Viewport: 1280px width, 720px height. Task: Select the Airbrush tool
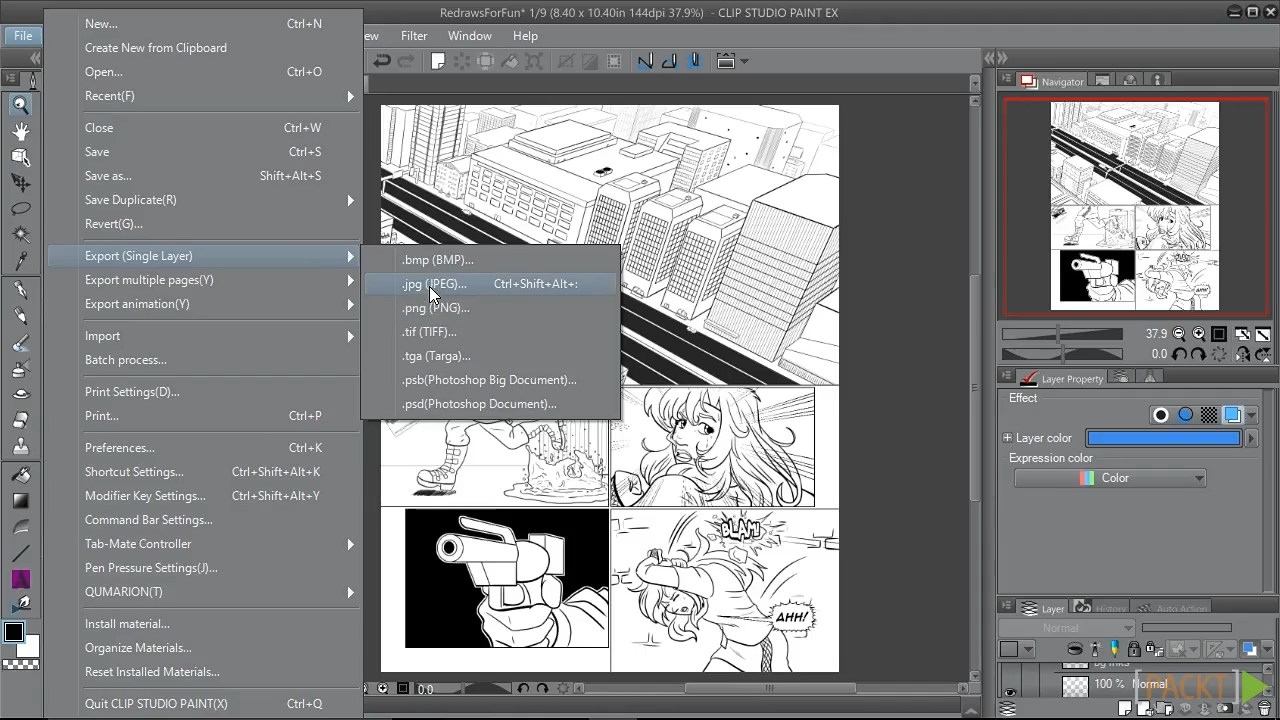pos(20,369)
